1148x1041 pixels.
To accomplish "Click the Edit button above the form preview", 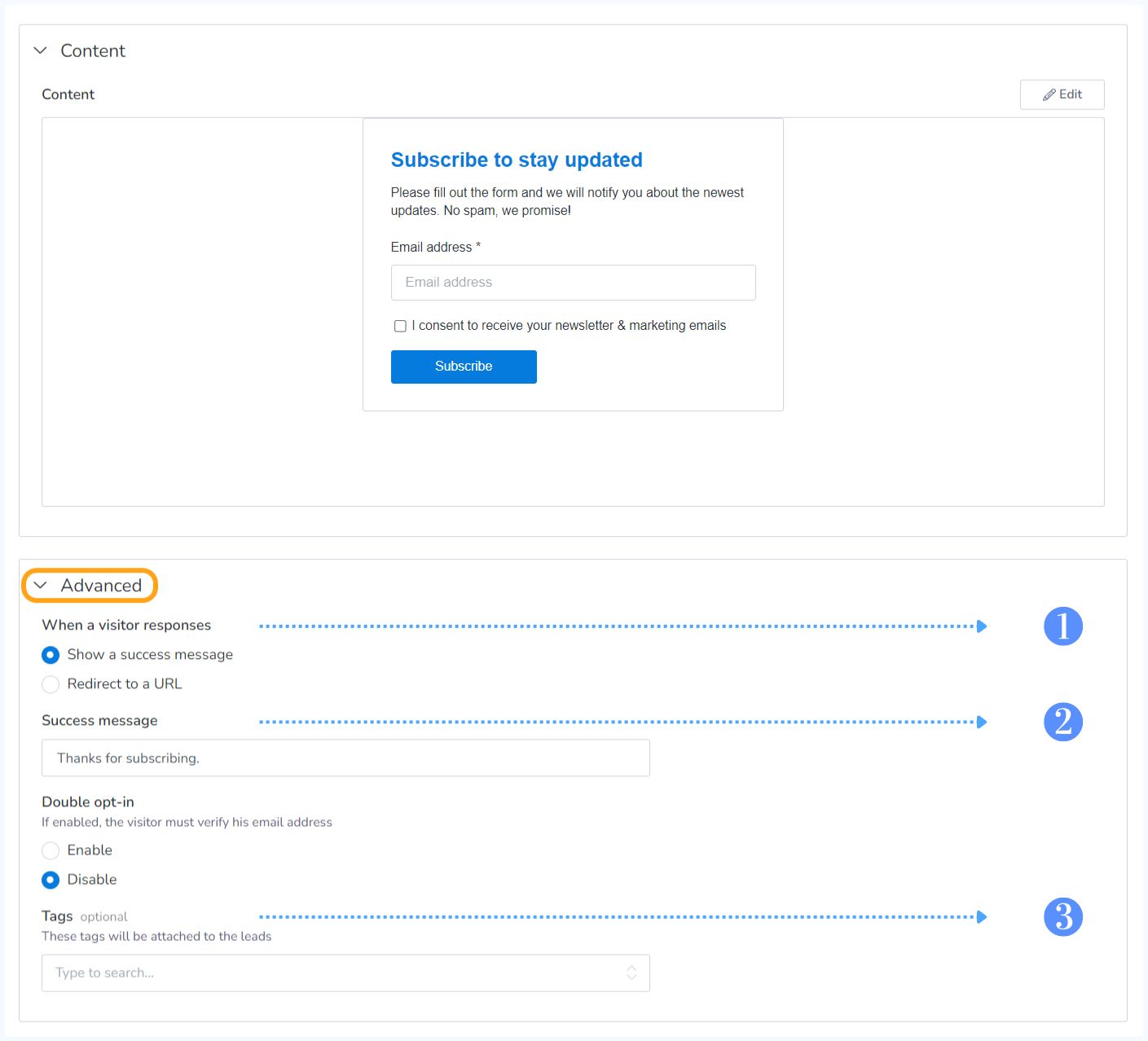I will click(1062, 94).
